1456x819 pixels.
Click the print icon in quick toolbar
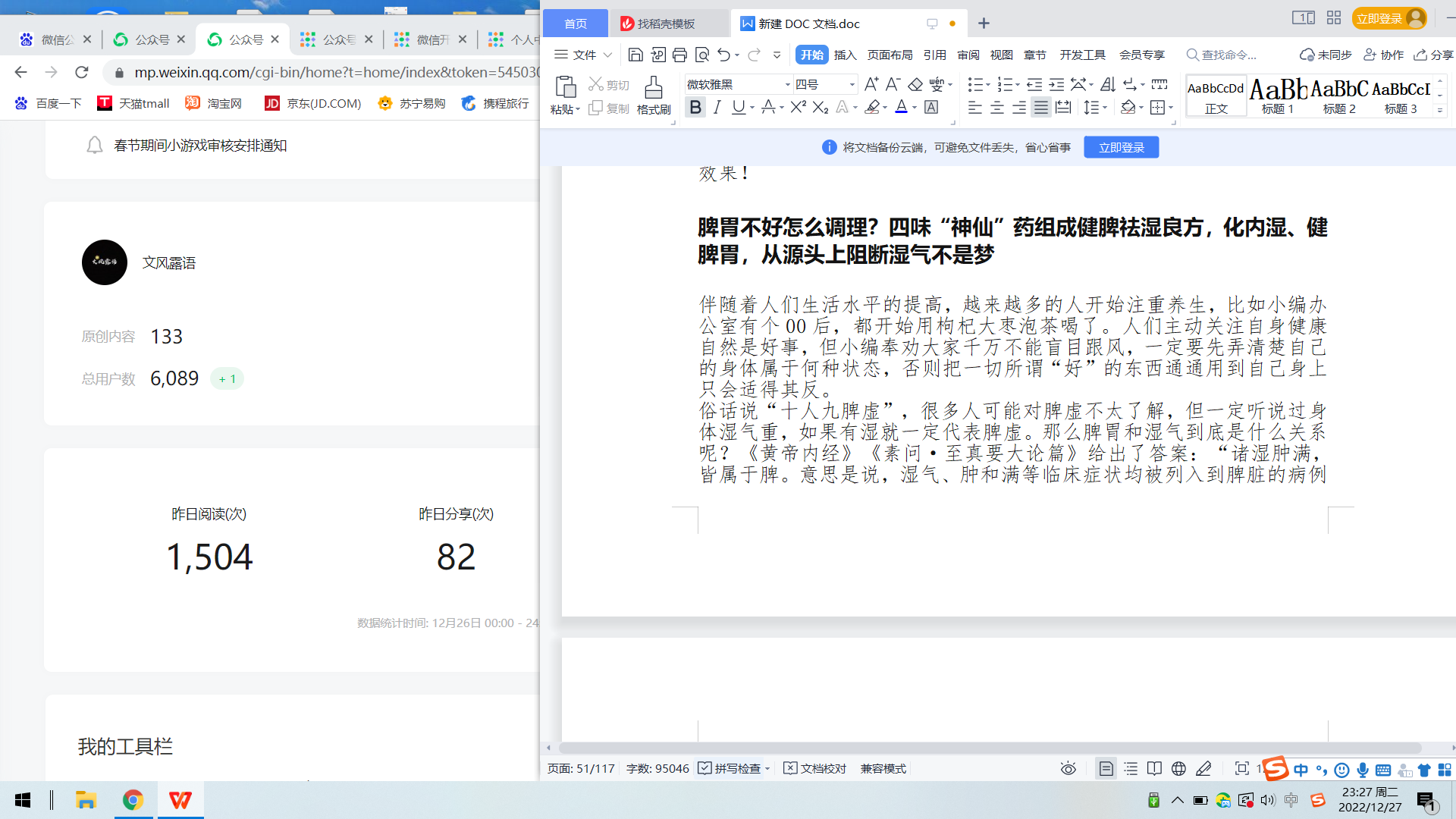pos(679,55)
